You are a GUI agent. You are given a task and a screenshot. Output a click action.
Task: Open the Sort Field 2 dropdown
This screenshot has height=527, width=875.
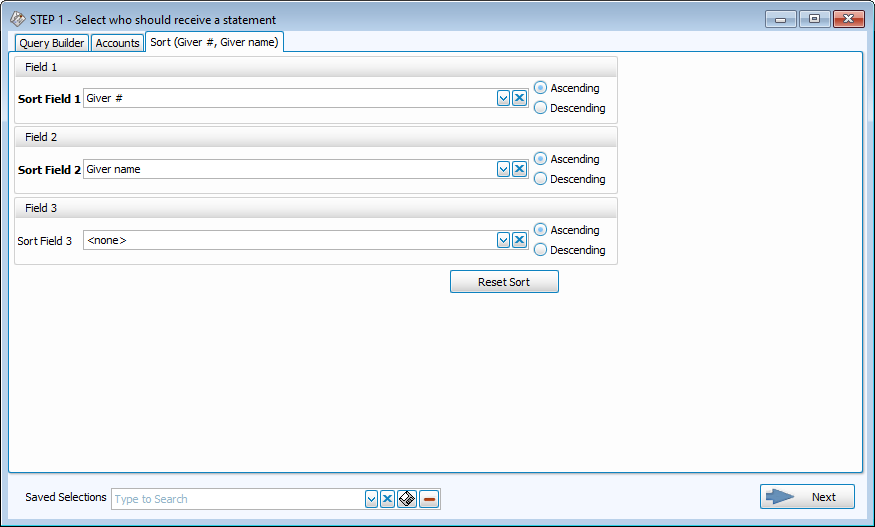pos(504,169)
